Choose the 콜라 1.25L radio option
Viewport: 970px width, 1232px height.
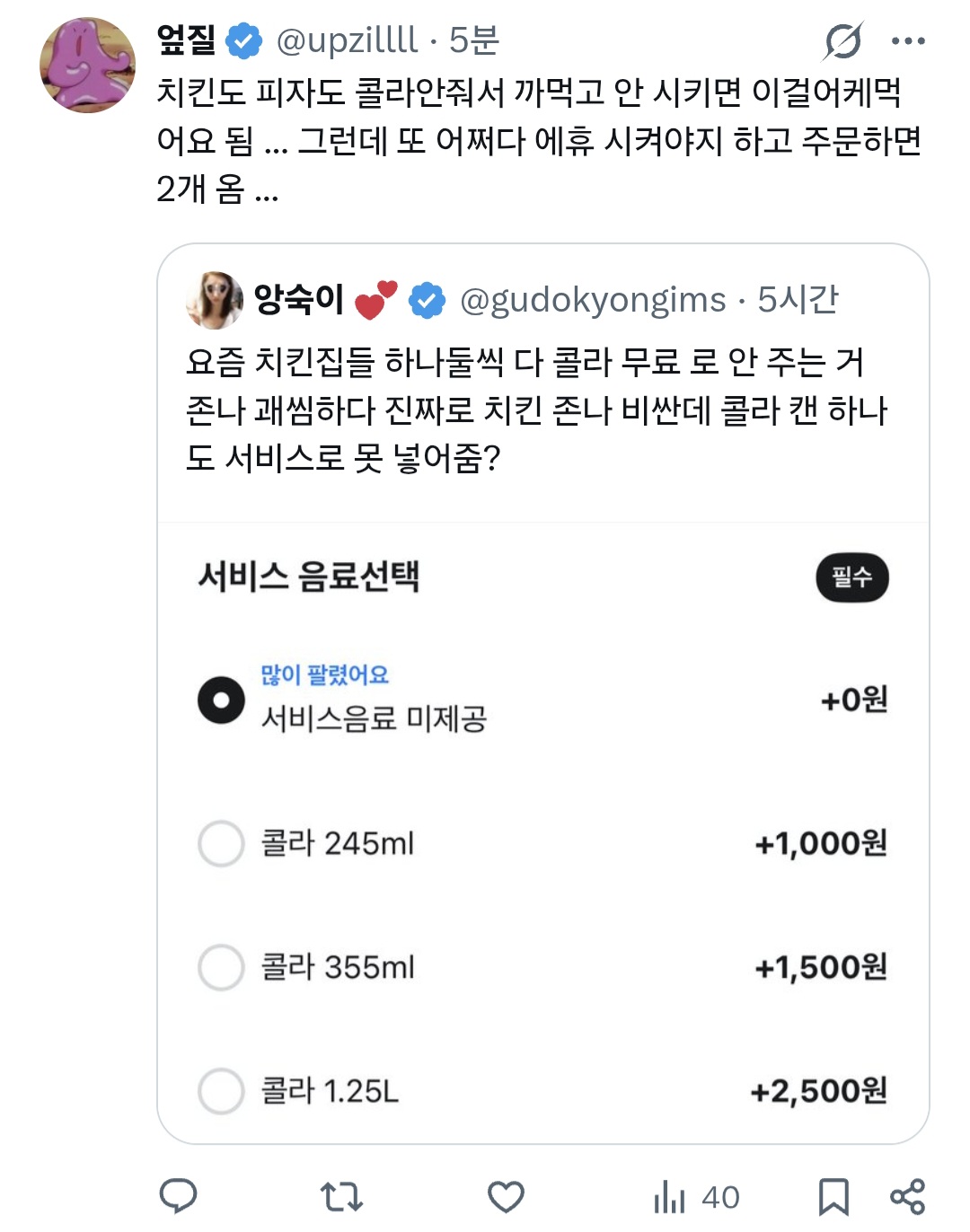point(221,1091)
